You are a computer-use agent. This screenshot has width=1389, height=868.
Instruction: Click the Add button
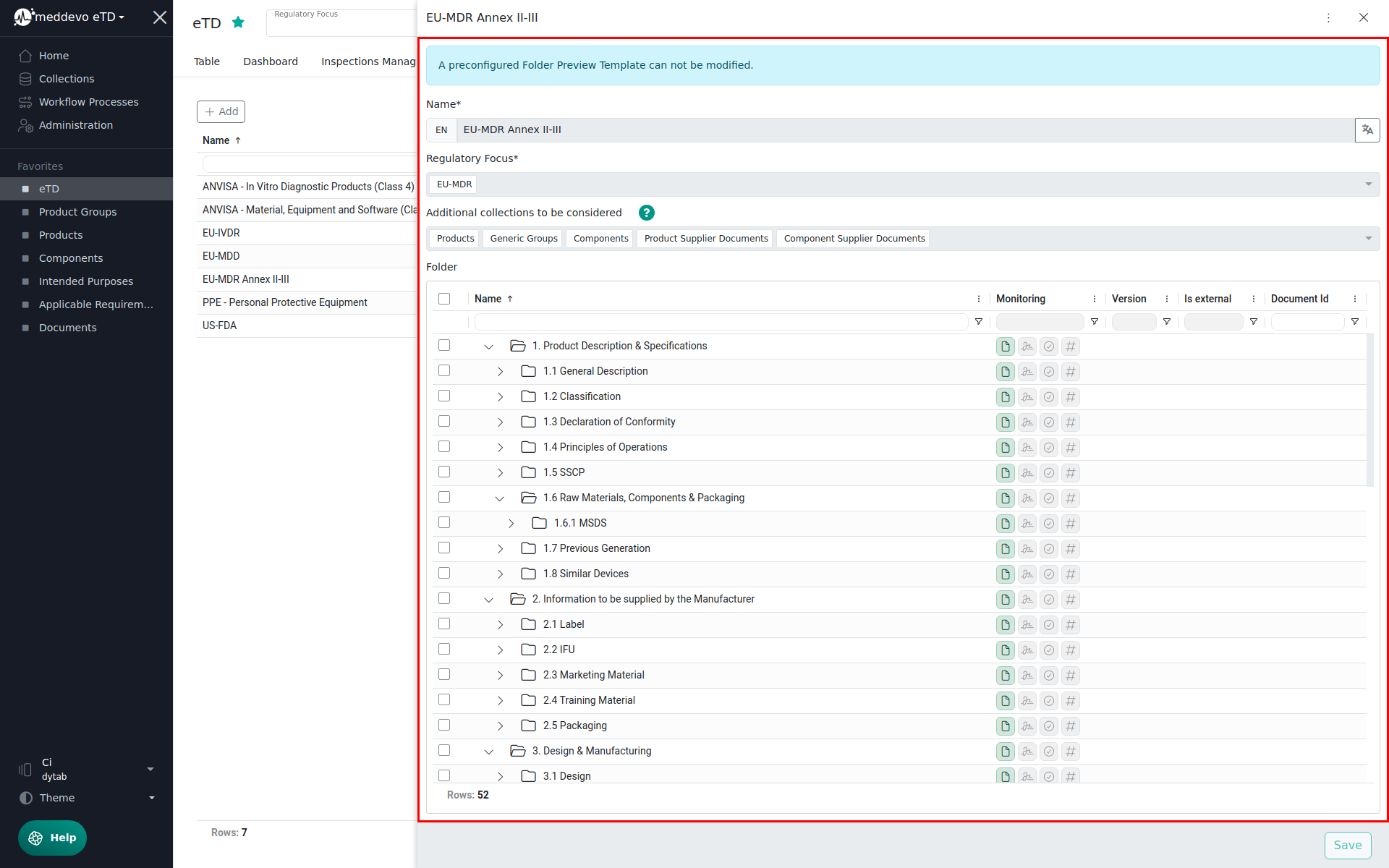click(221, 111)
